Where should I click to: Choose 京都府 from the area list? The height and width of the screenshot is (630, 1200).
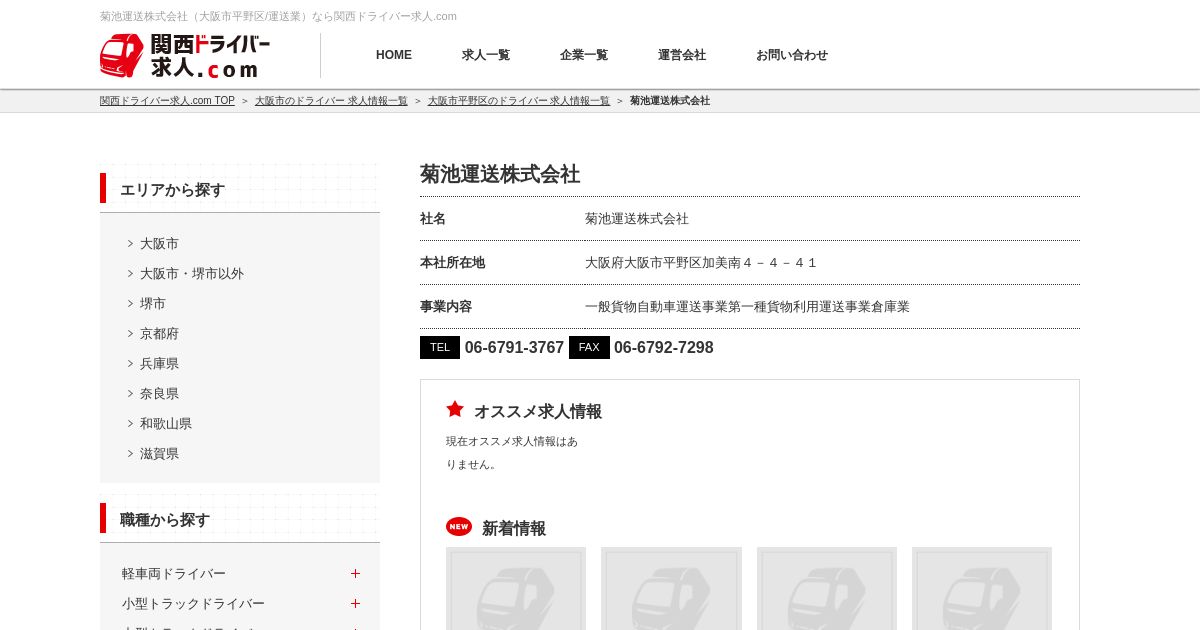[x=159, y=334]
